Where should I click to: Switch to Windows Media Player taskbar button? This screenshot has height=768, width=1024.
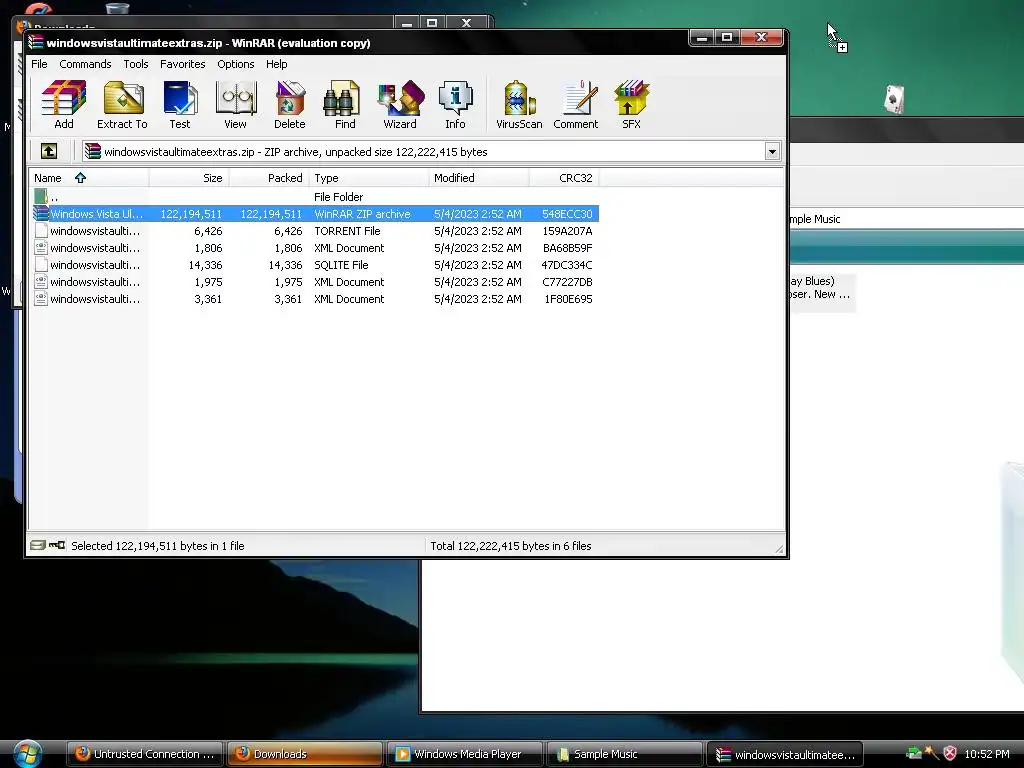point(465,754)
